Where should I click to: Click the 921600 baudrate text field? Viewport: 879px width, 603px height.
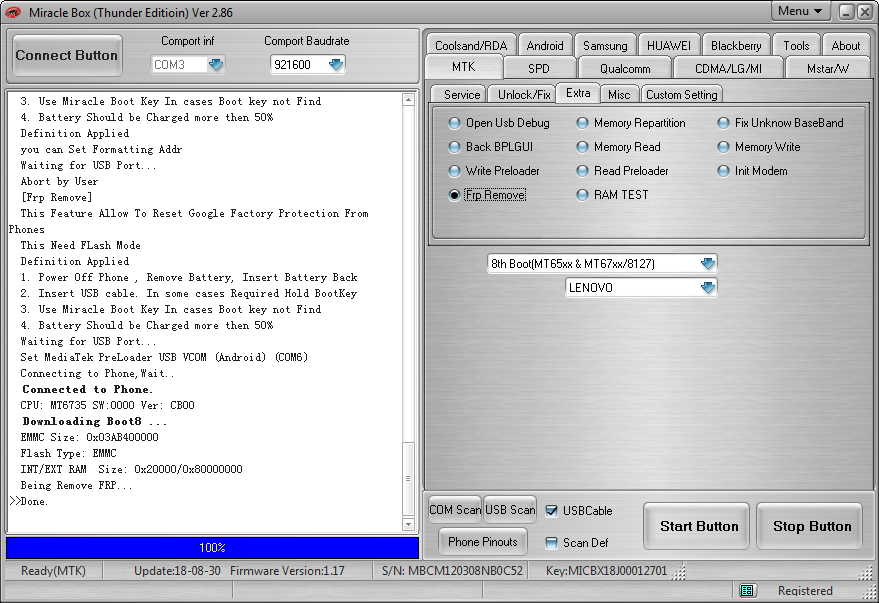click(x=299, y=64)
